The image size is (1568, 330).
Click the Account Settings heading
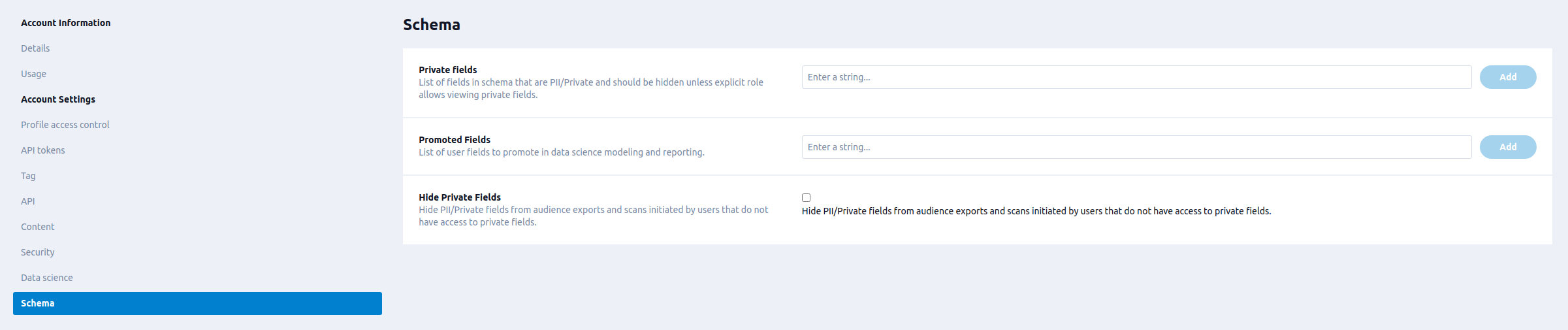pos(58,99)
